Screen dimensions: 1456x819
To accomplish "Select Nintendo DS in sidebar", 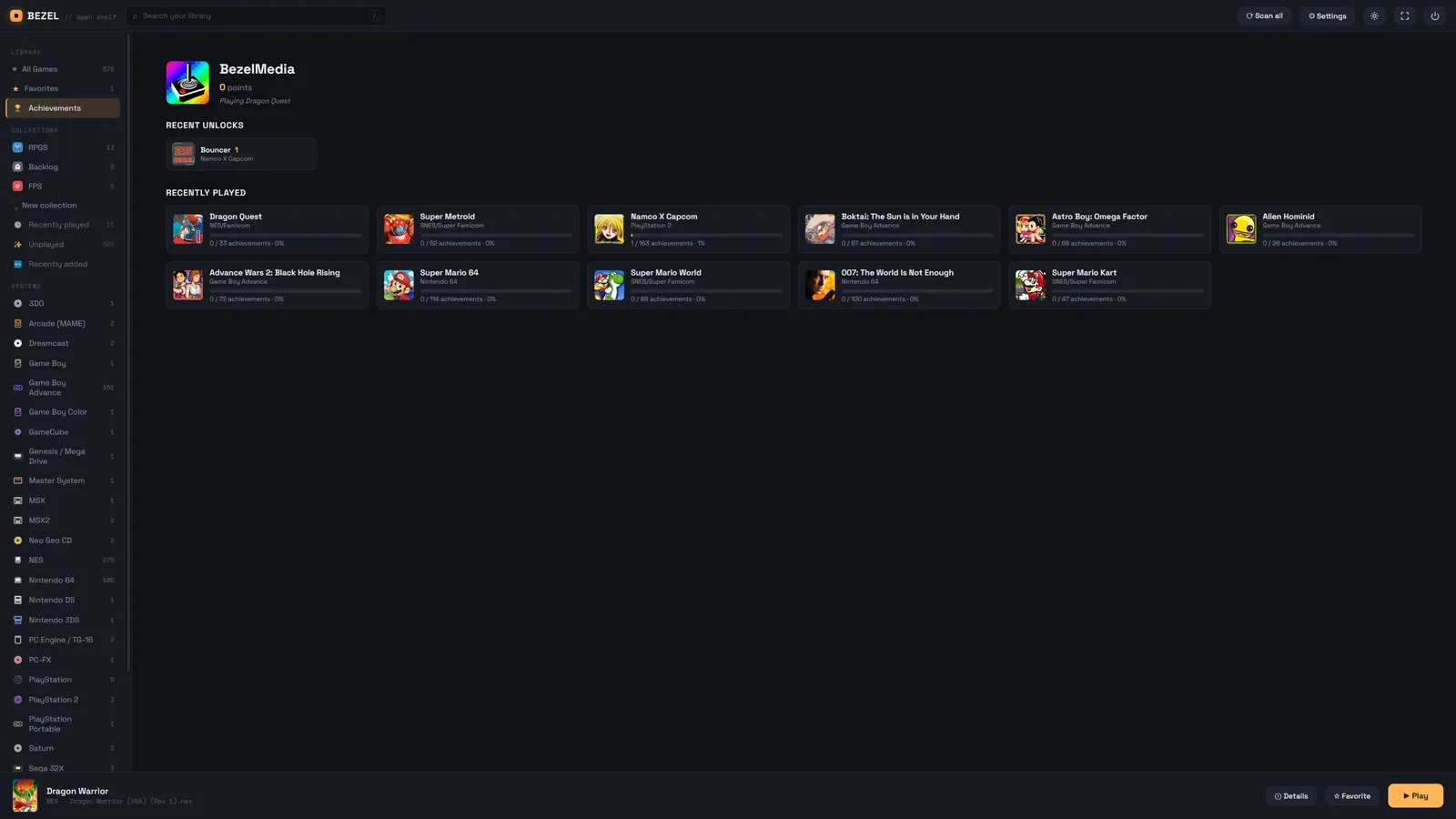I will (x=62, y=601).
